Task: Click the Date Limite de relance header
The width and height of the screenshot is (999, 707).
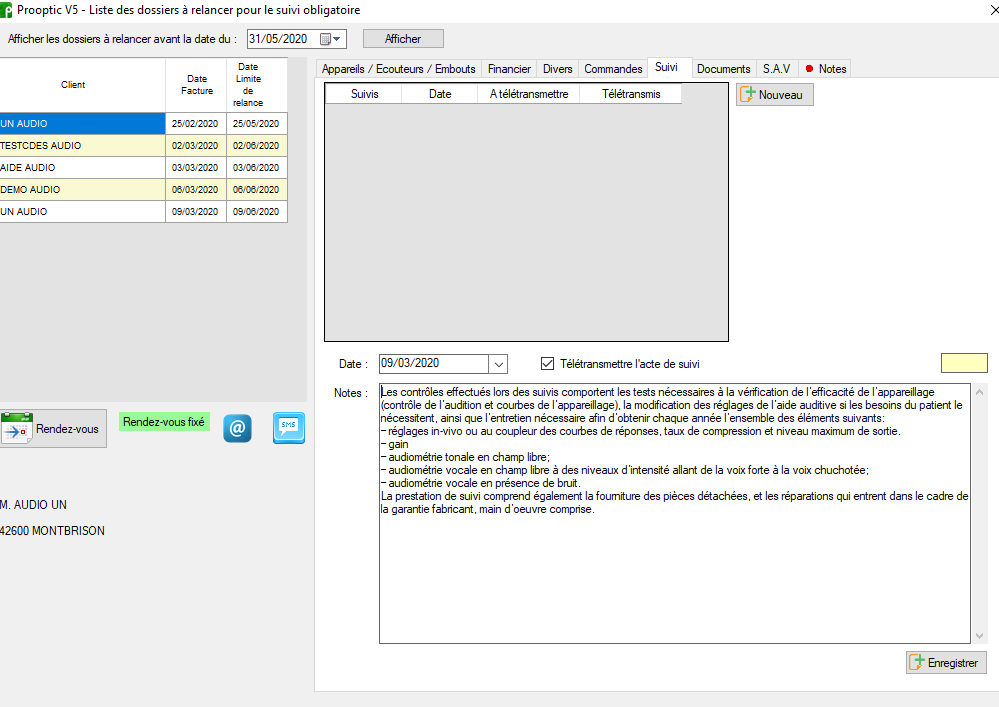Action: [257, 85]
